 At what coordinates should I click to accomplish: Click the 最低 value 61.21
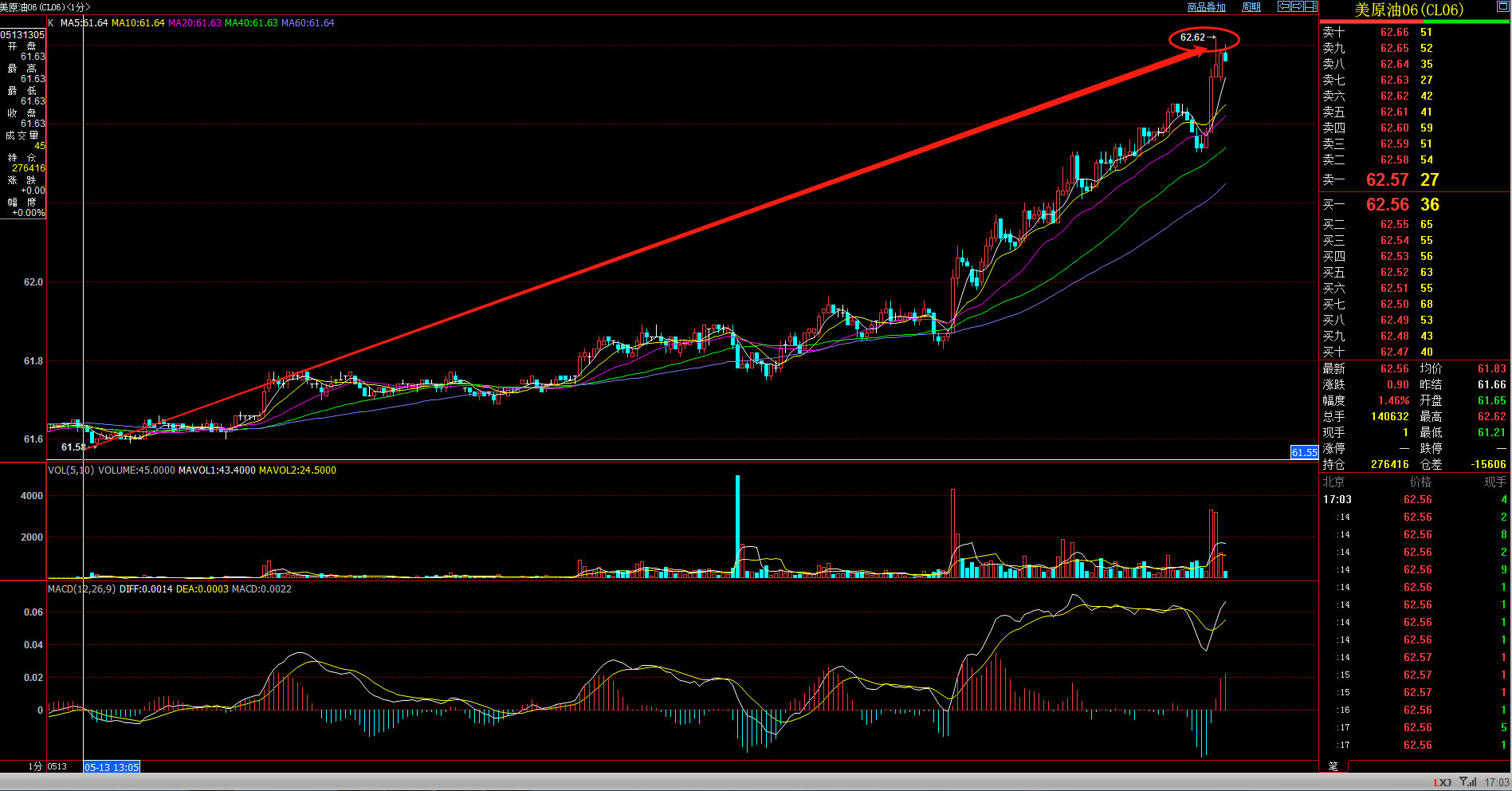click(x=1492, y=433)
